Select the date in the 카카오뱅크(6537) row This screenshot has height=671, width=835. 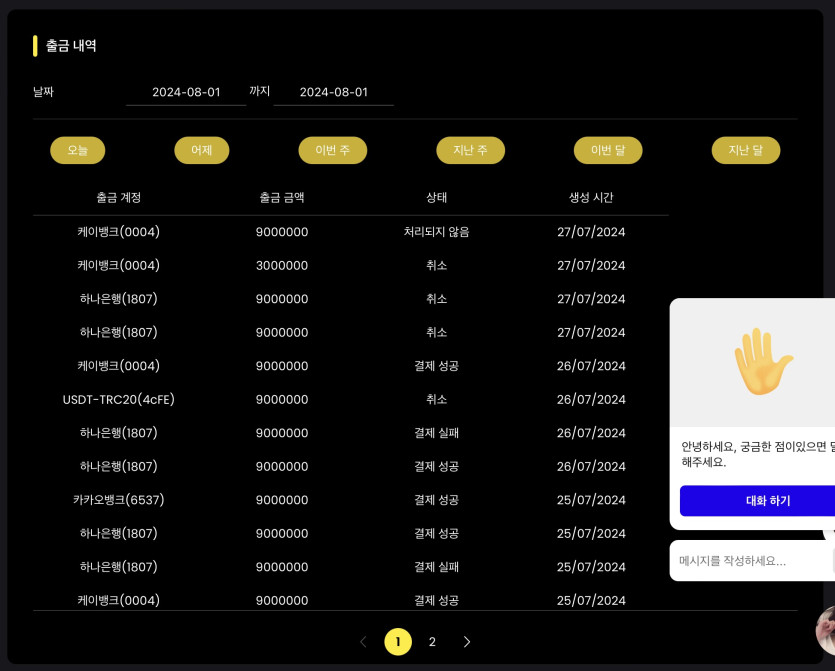pos(591,500)
